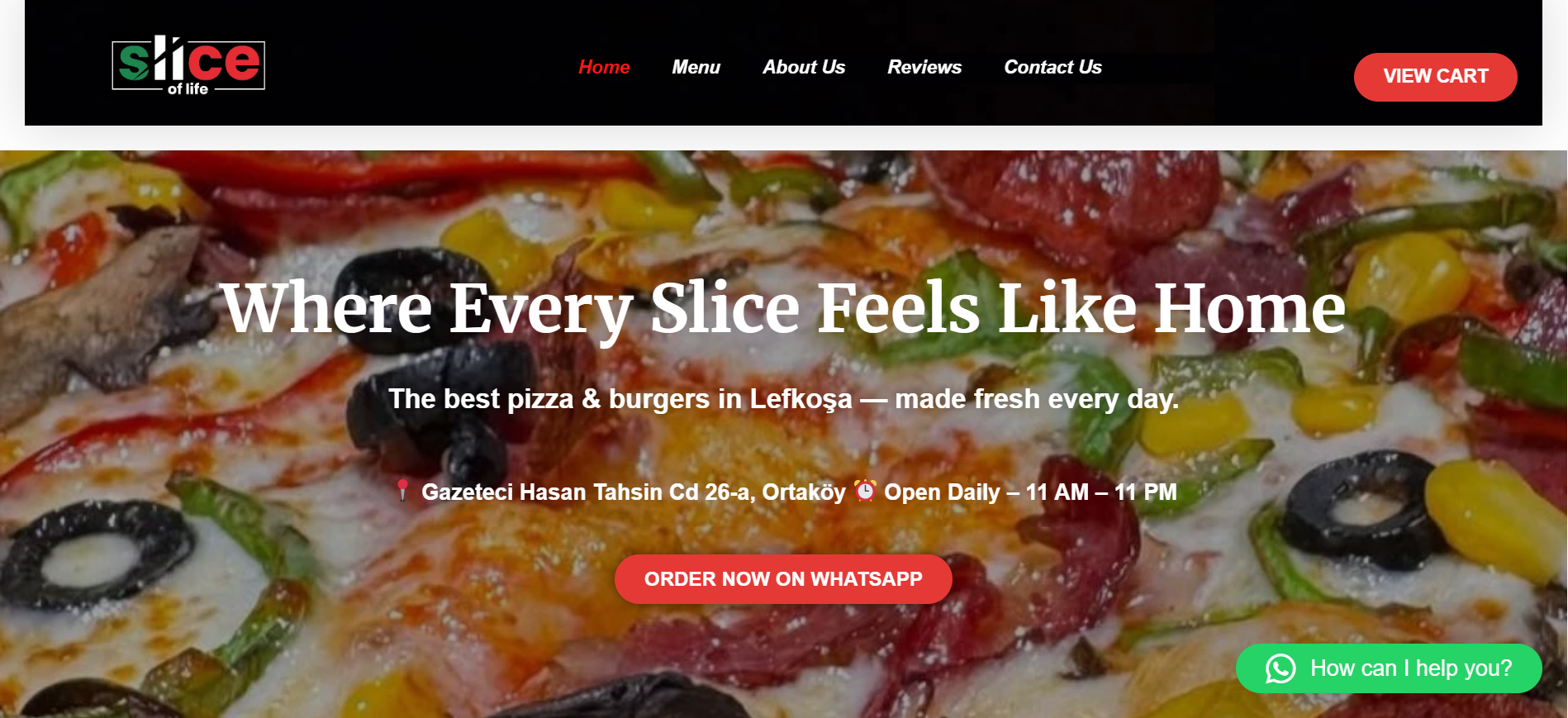The width and height of the screenshot is (1568, 718).
Task: Open the Contact Us page
Action: 1052,67
